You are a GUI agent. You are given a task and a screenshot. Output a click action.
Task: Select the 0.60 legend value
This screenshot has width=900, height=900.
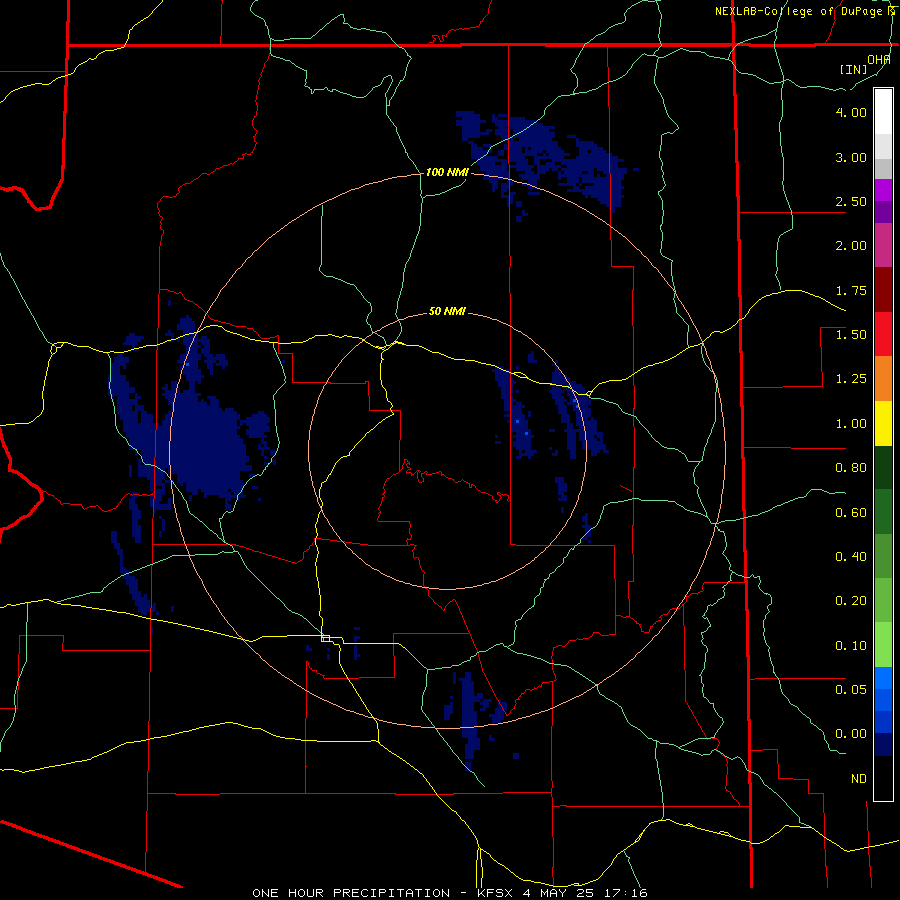pos(851,513)
